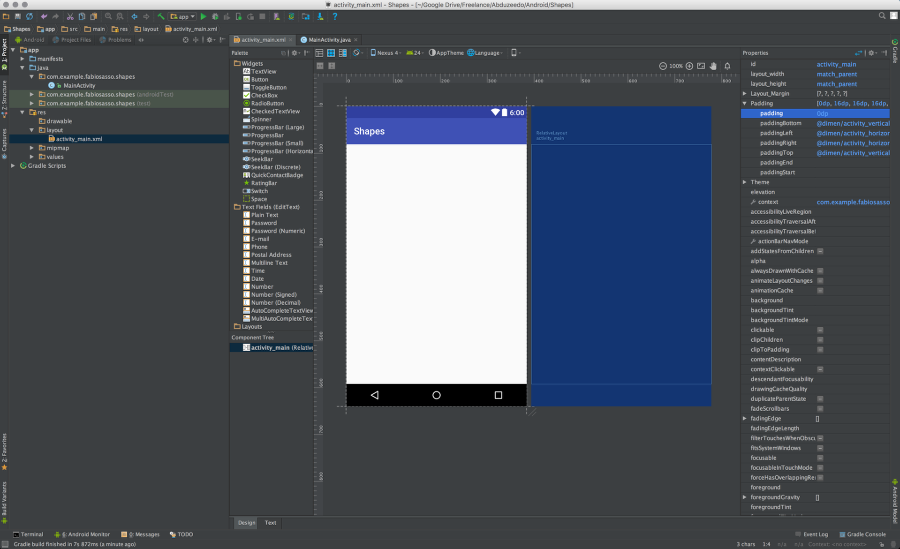This screenshot has height=549, width=900.
Task: Click the Sync/refresh icon in main toolbar
Action: pos(29,17)
